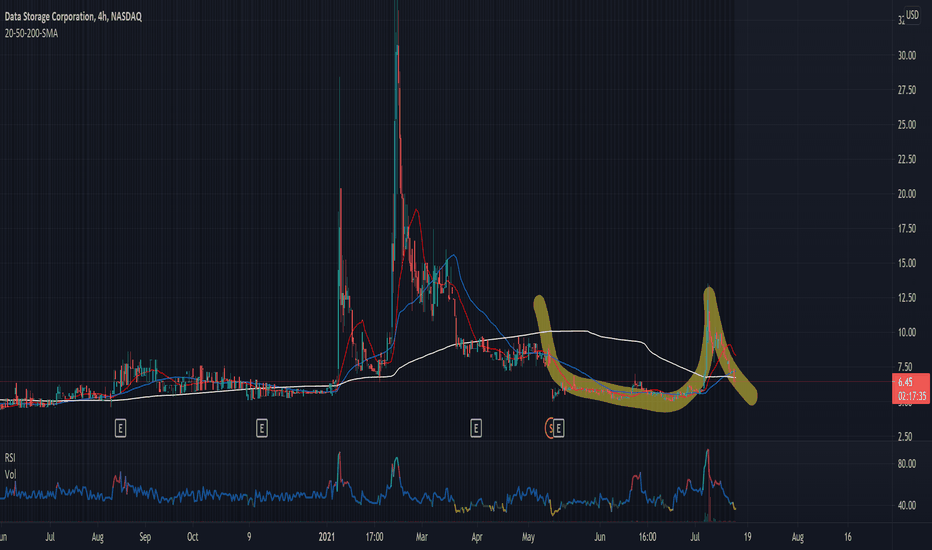Click the Apr label on time axis
This screenshot has height=550, width=932.
point(477,537)
